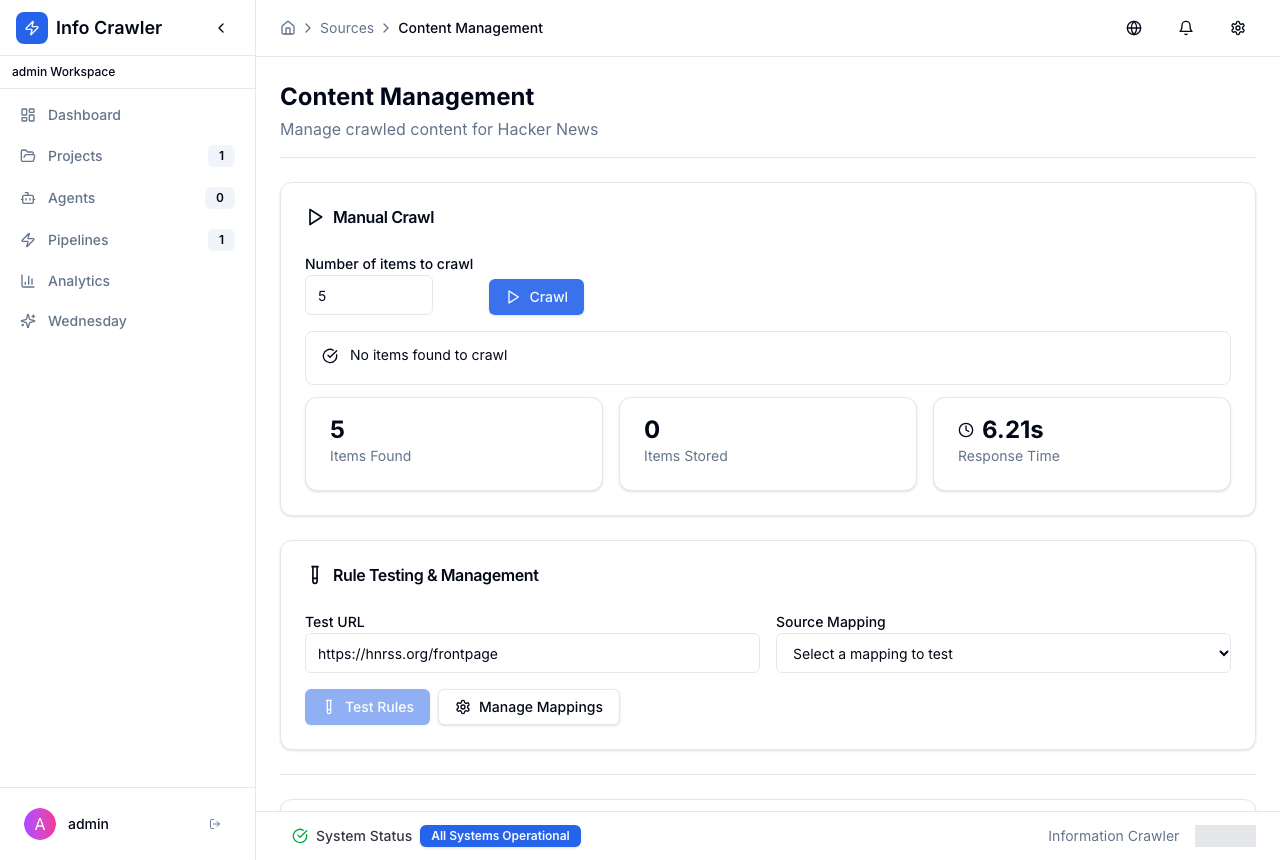Click the Test Rules button
The image size is (1280, 860).
[367, 707]
